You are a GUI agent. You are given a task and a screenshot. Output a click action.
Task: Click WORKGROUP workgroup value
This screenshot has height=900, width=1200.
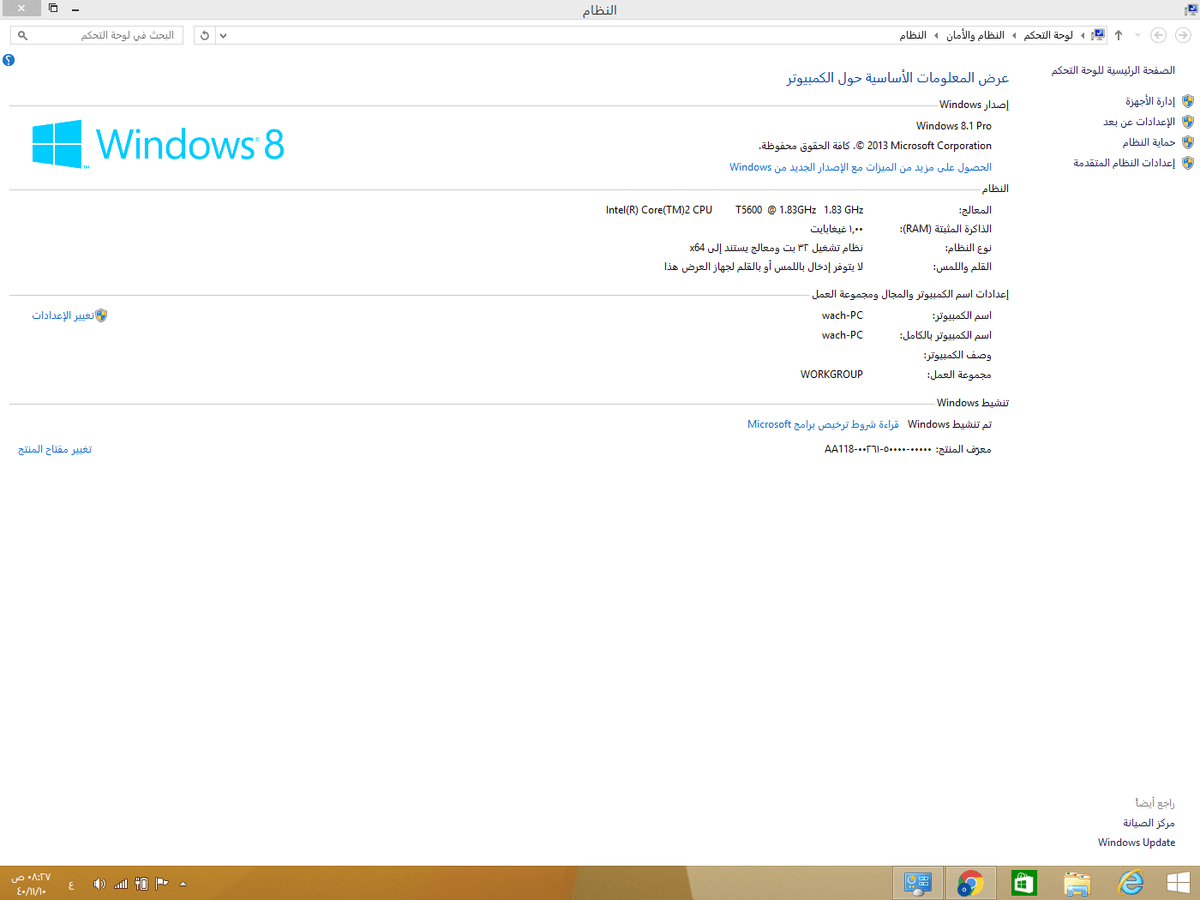pyautogui.click(x=832, y=374)
